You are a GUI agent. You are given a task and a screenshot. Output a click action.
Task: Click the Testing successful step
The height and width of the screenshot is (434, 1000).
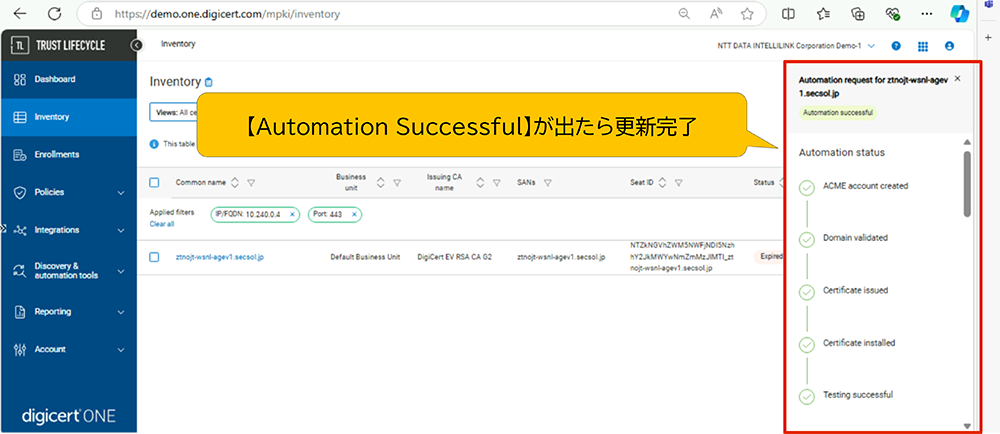pyautogui.click(x=858, y=394)
